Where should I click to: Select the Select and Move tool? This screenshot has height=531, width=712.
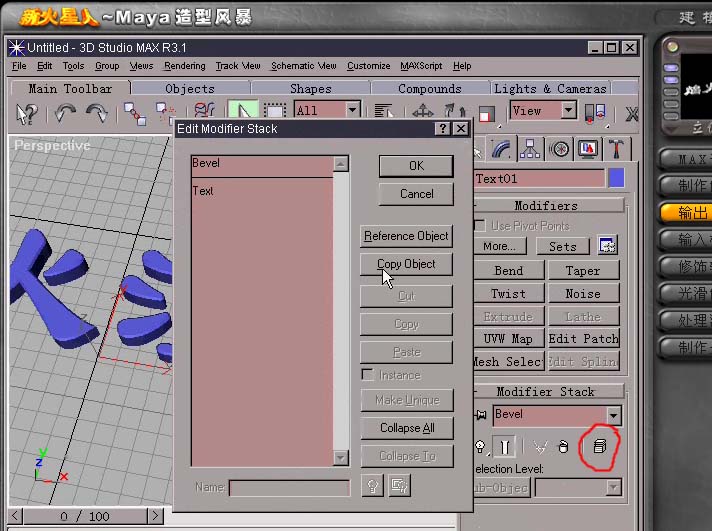click(x=422, y=110)
